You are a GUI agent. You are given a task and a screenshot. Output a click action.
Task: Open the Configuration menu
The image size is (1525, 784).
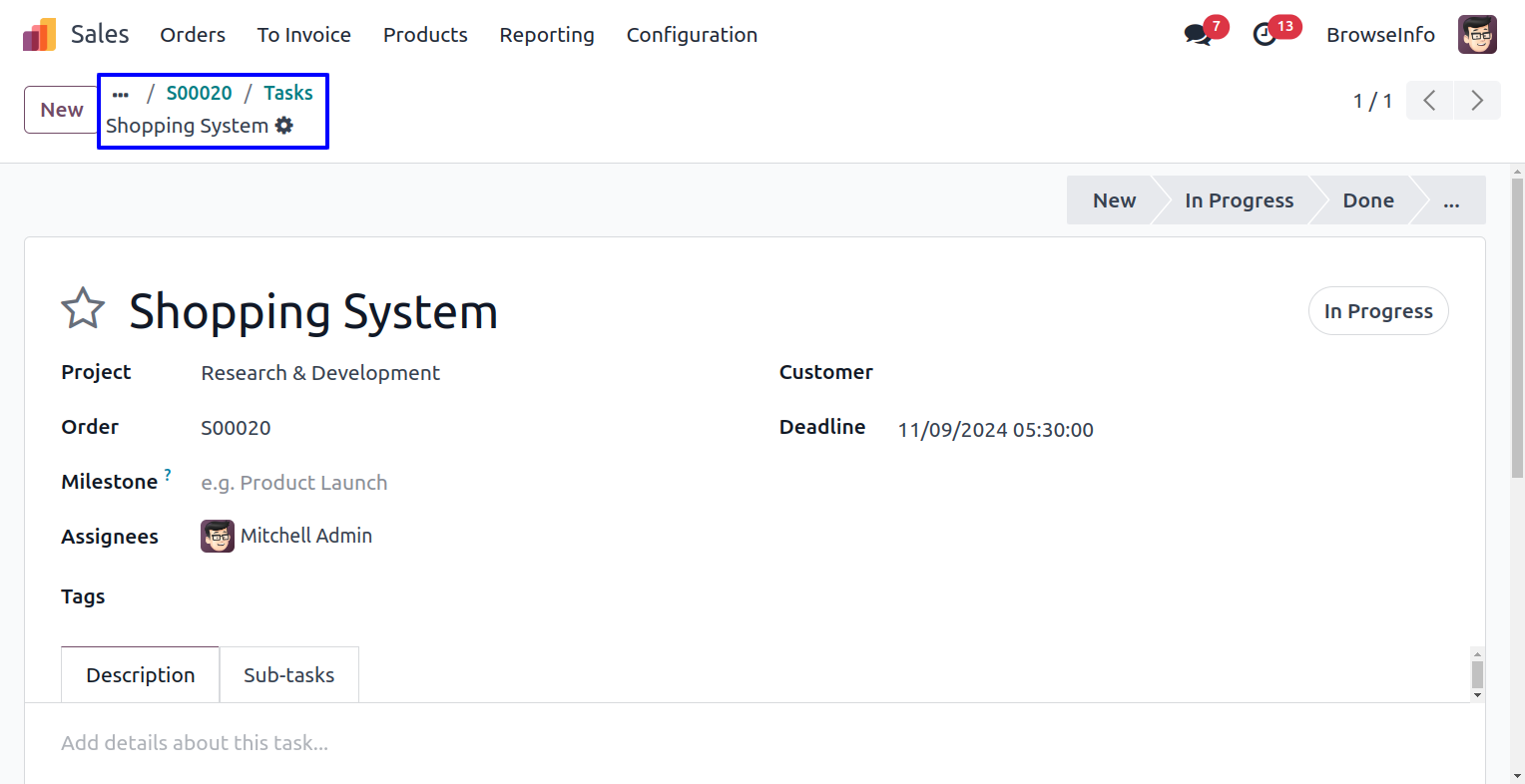pyautogui.click(x=692, y=35)
